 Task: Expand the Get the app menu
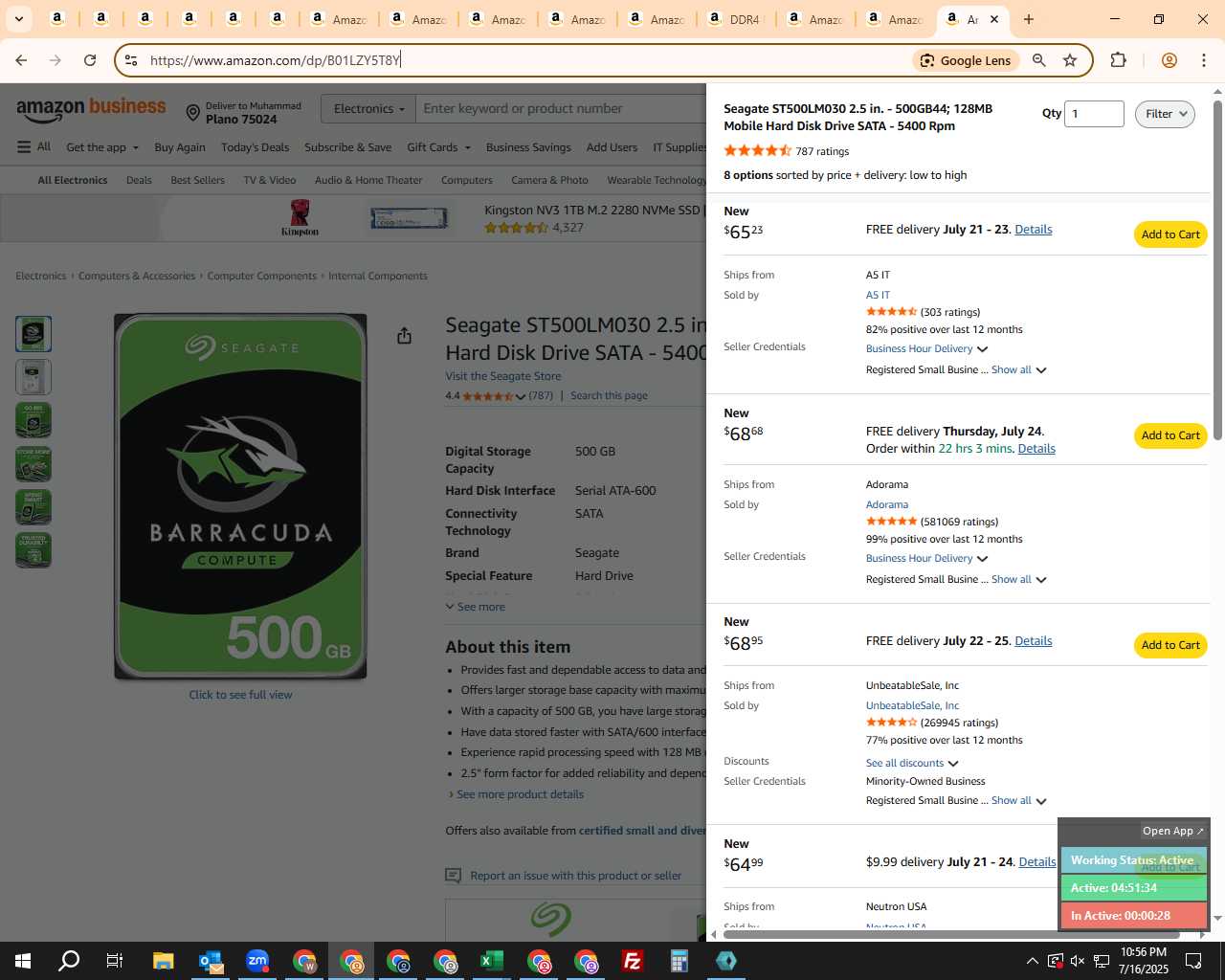102,147
